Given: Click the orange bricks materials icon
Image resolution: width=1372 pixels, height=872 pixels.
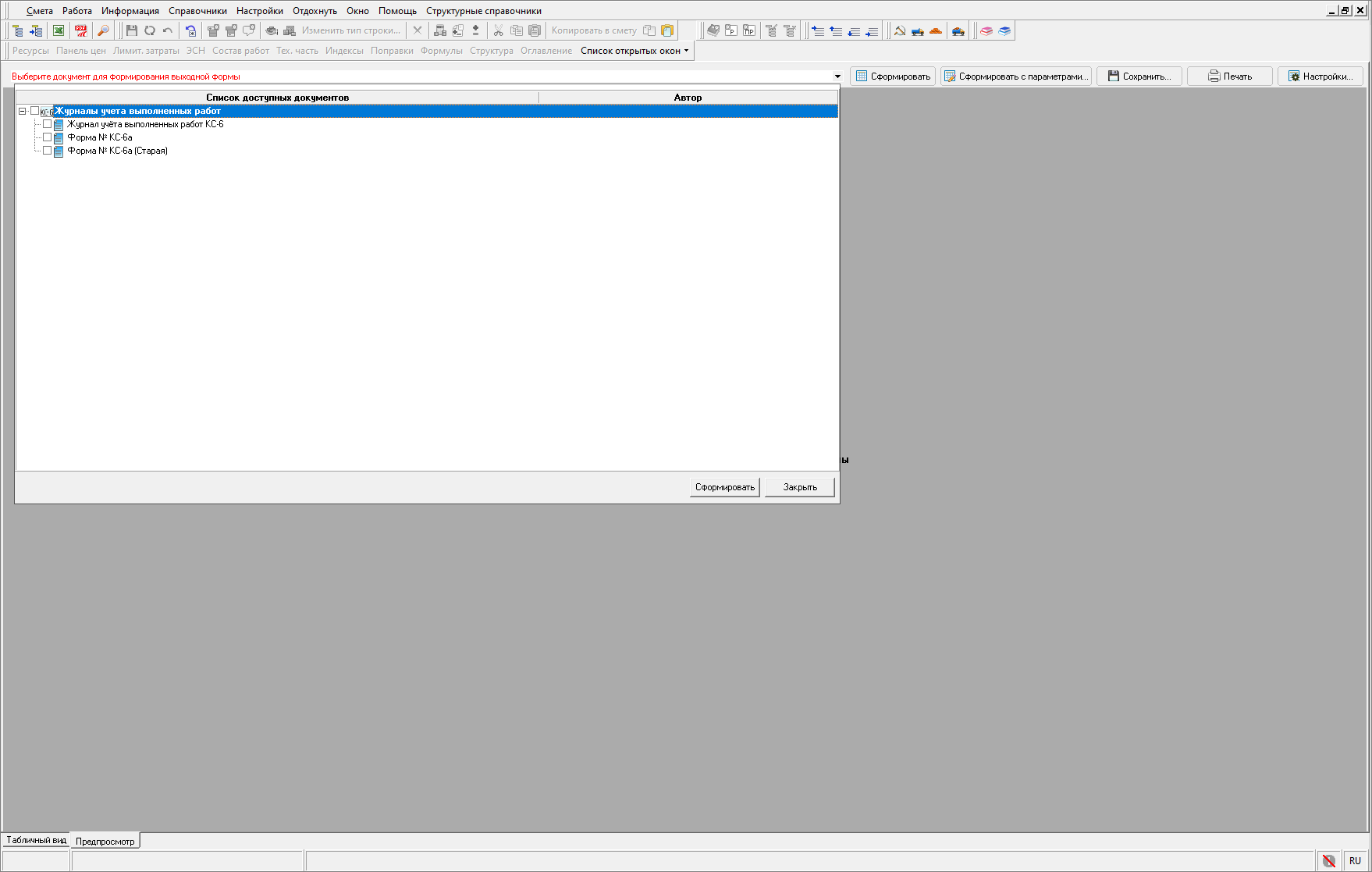Looking at the screenshot, I should 936,30.
